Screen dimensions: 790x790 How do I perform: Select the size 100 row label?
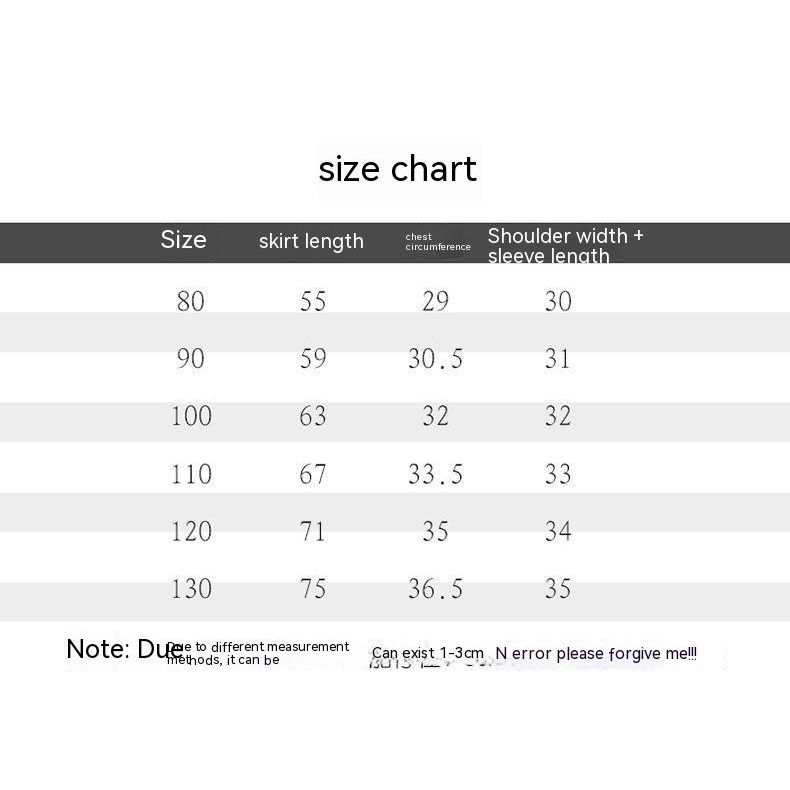(191, 416)
